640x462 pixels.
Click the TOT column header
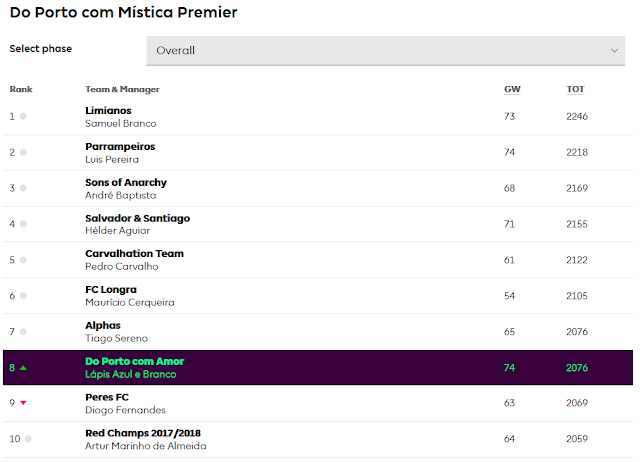pyautogui.click(x=576, y=89)
